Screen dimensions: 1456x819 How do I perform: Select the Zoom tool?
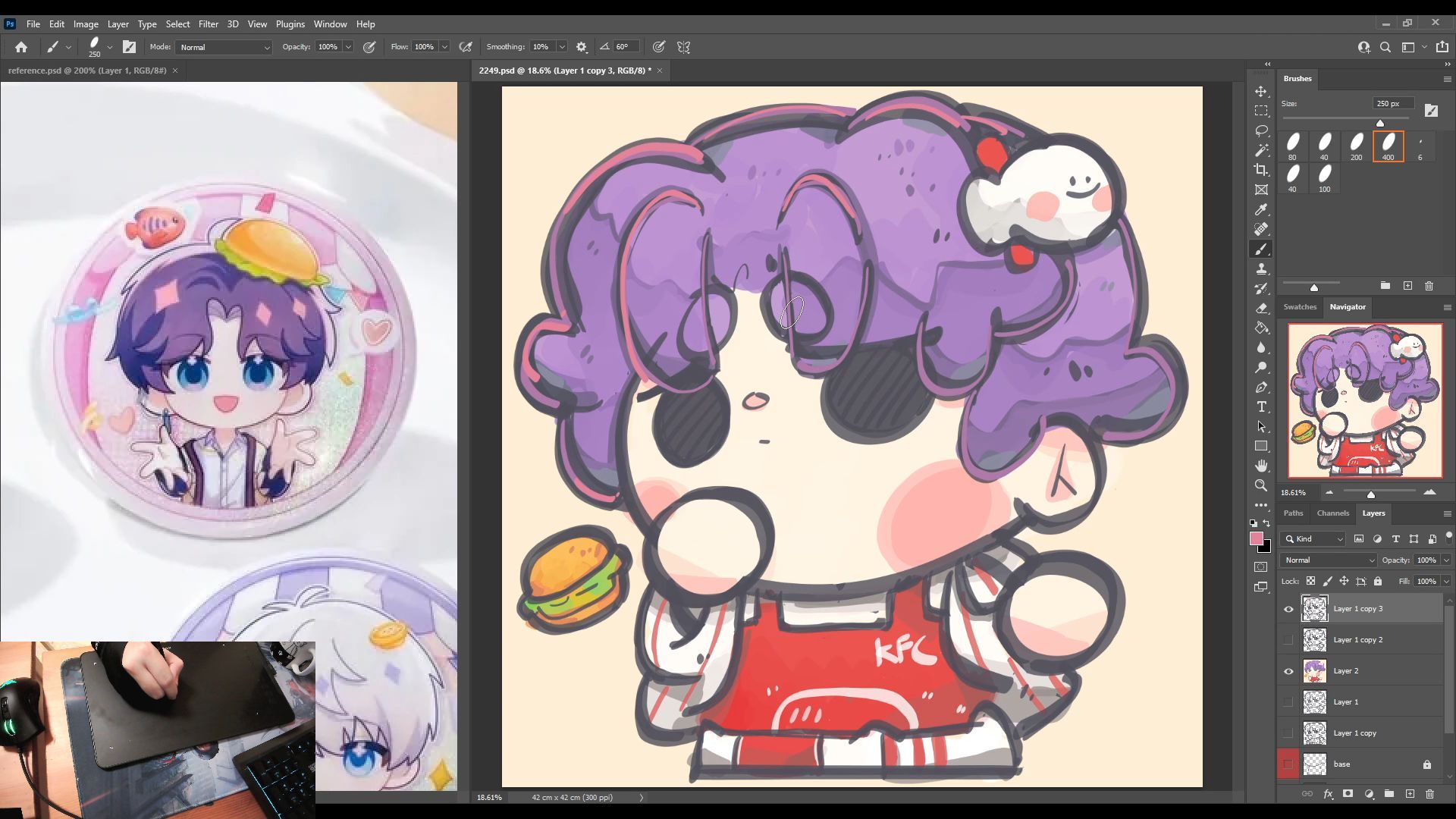[1261, 485]
